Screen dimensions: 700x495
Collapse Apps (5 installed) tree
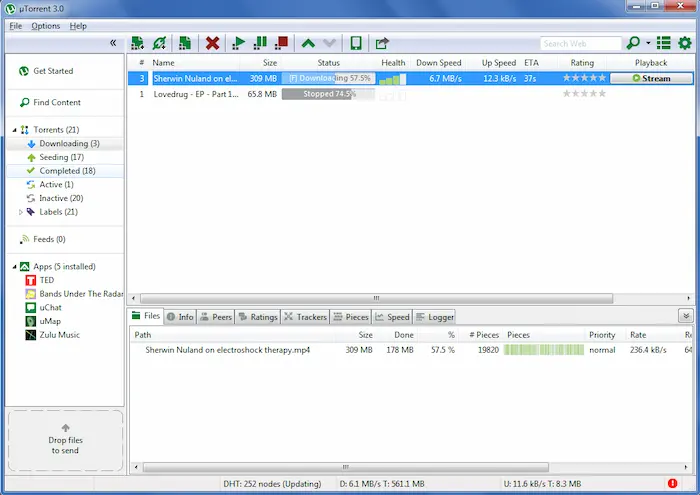pyautogui.click(x=14, y=266)
